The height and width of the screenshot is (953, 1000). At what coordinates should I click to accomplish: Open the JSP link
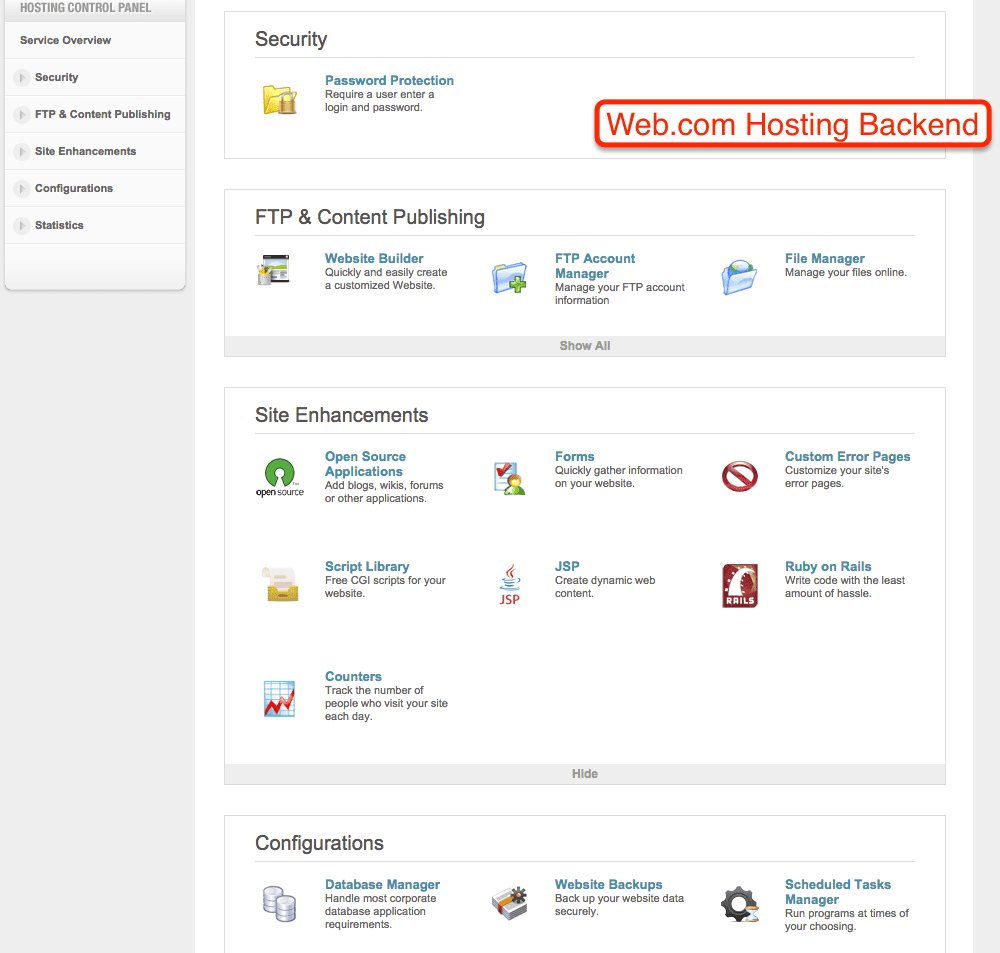point(567,566)
